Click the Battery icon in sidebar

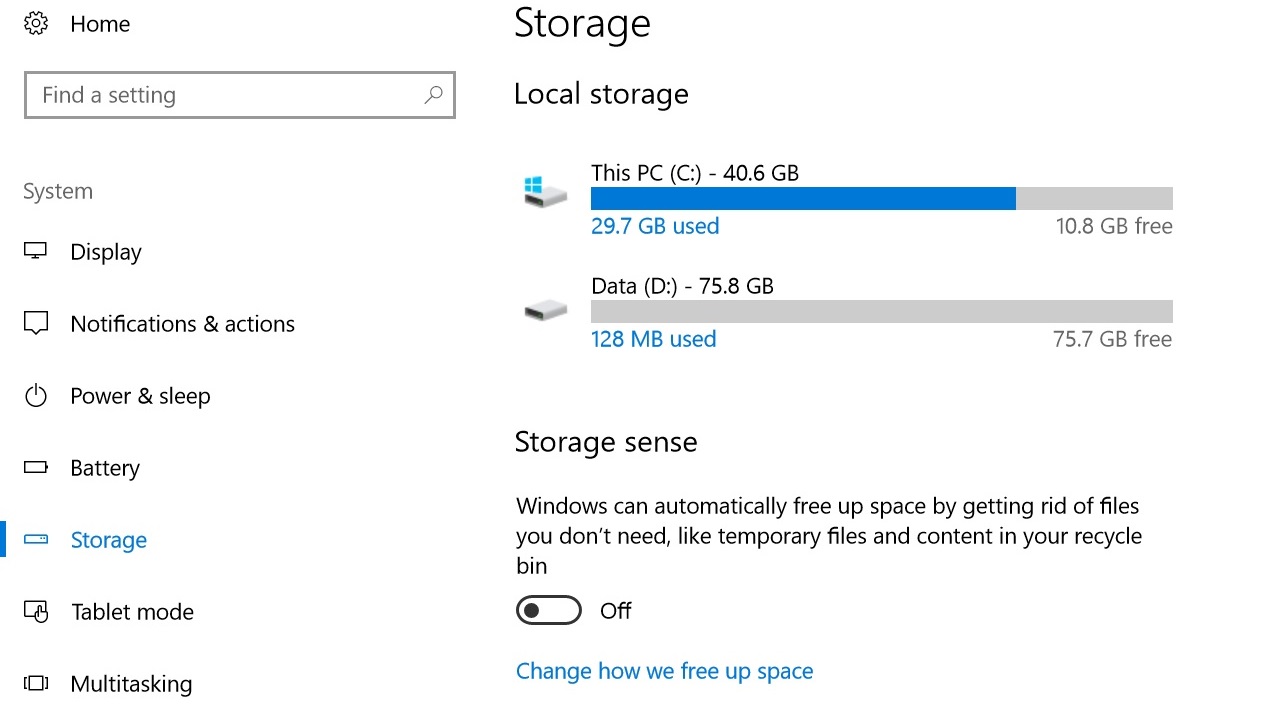point(36,468)
